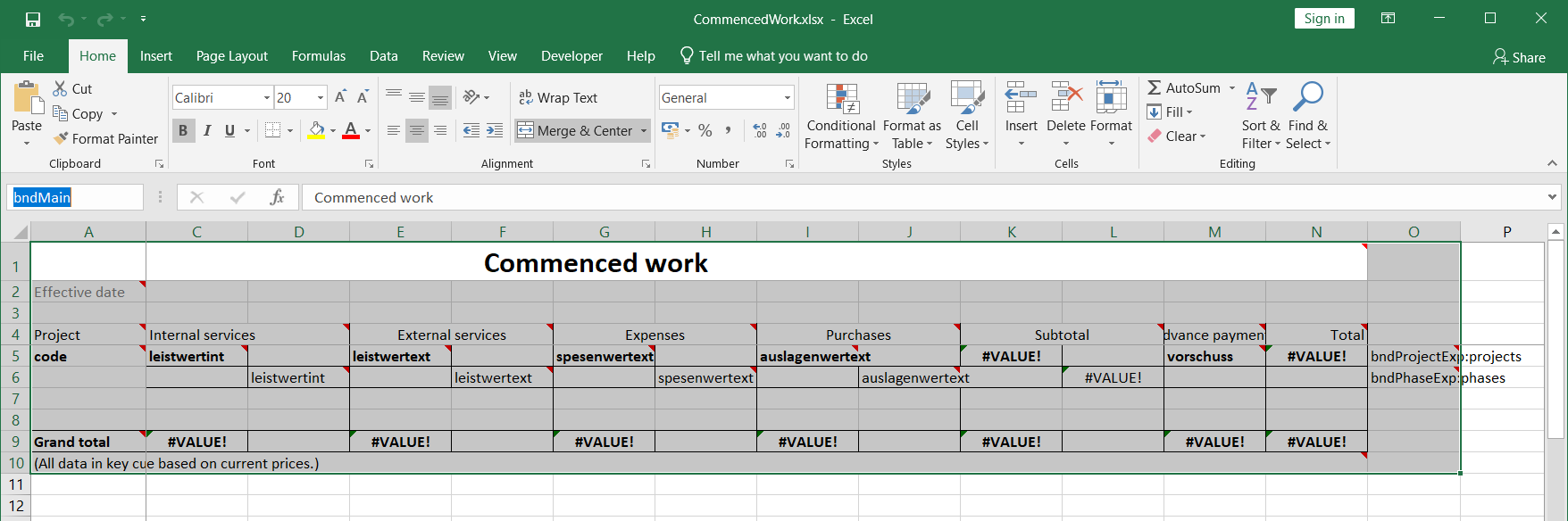This screenshot has width=1568, height=521.
Task: Expand the General number format dropdown
Action: coord(787,97)
